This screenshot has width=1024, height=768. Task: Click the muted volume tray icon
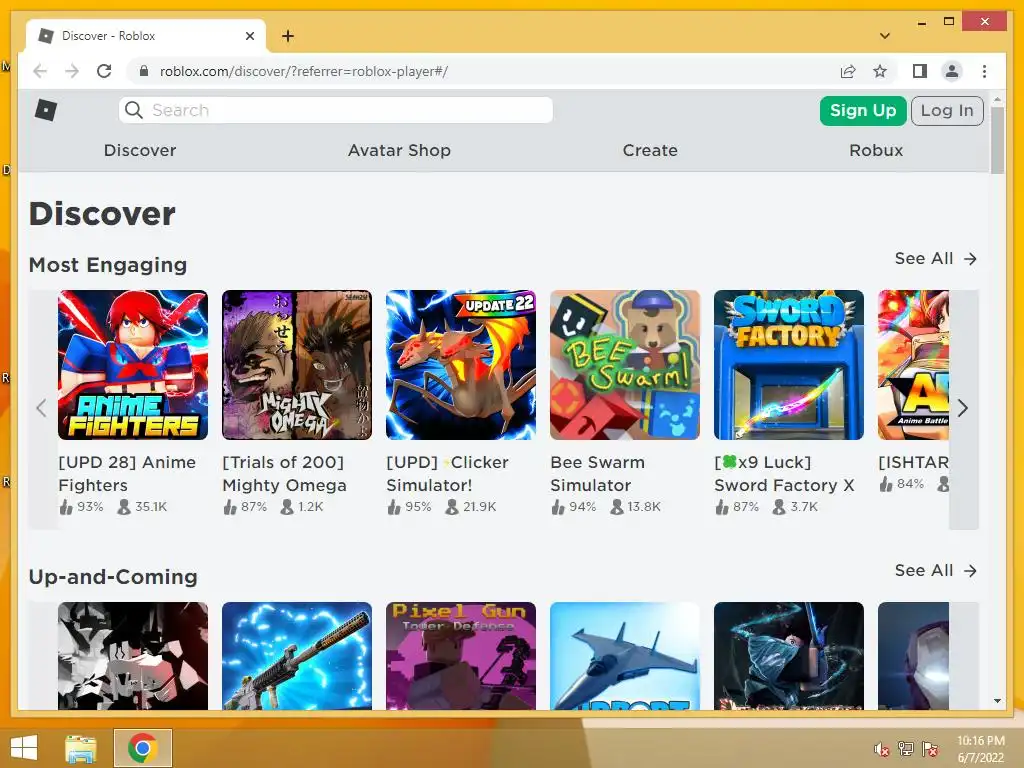click(882, 749)
